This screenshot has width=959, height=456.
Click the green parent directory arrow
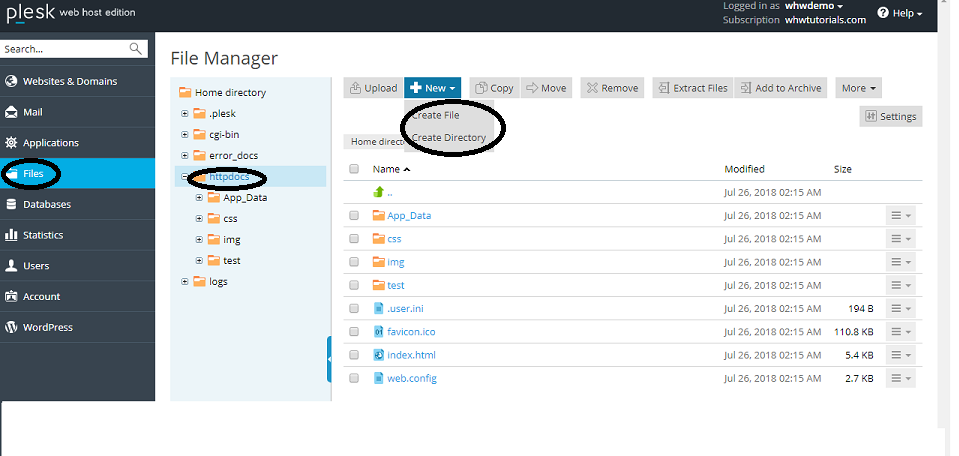[379, 192]
